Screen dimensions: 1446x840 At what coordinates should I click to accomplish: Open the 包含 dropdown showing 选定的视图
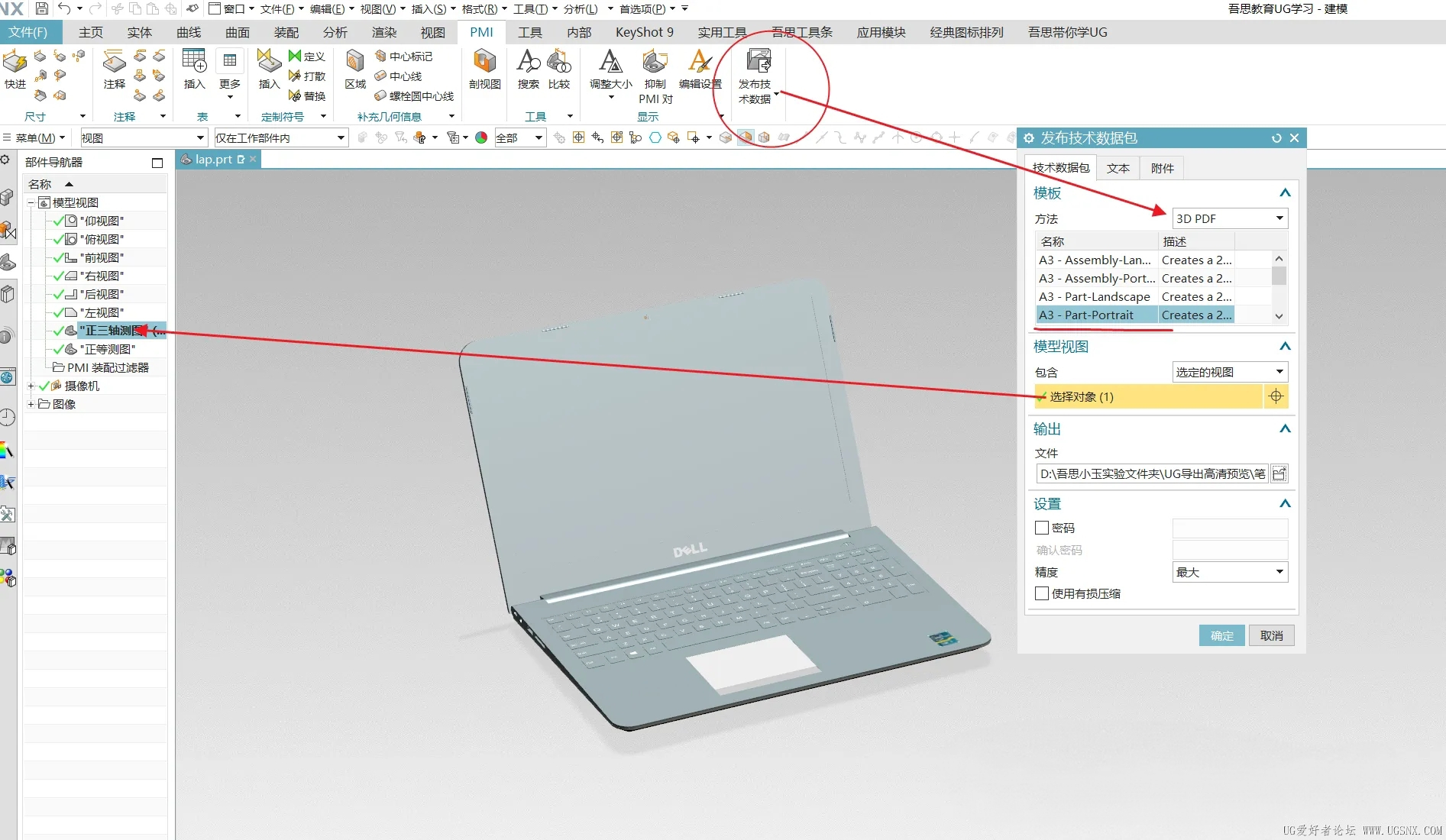(x=1231, y=372)
